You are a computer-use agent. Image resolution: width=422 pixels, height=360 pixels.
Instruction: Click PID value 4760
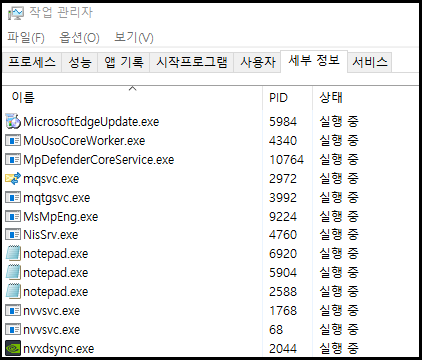[283, 235]
